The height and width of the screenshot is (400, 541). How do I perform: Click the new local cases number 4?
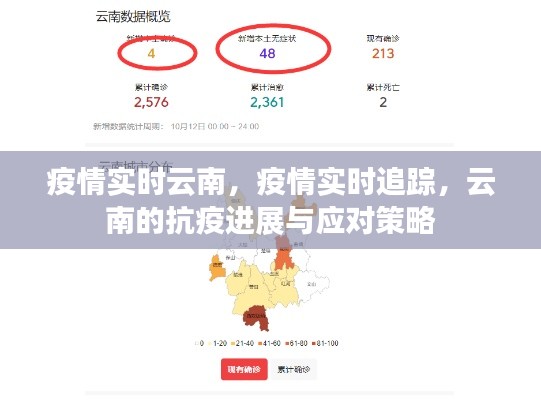[x=151, y=53]
